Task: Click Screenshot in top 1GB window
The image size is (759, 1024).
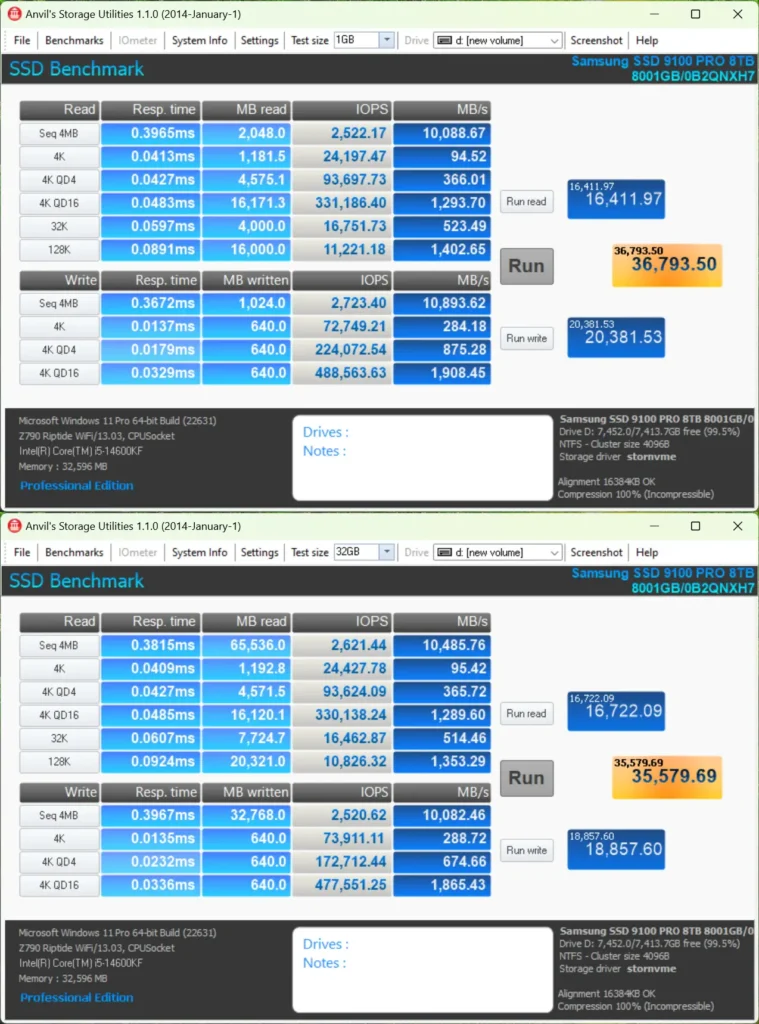Action: tap(596, 40)
